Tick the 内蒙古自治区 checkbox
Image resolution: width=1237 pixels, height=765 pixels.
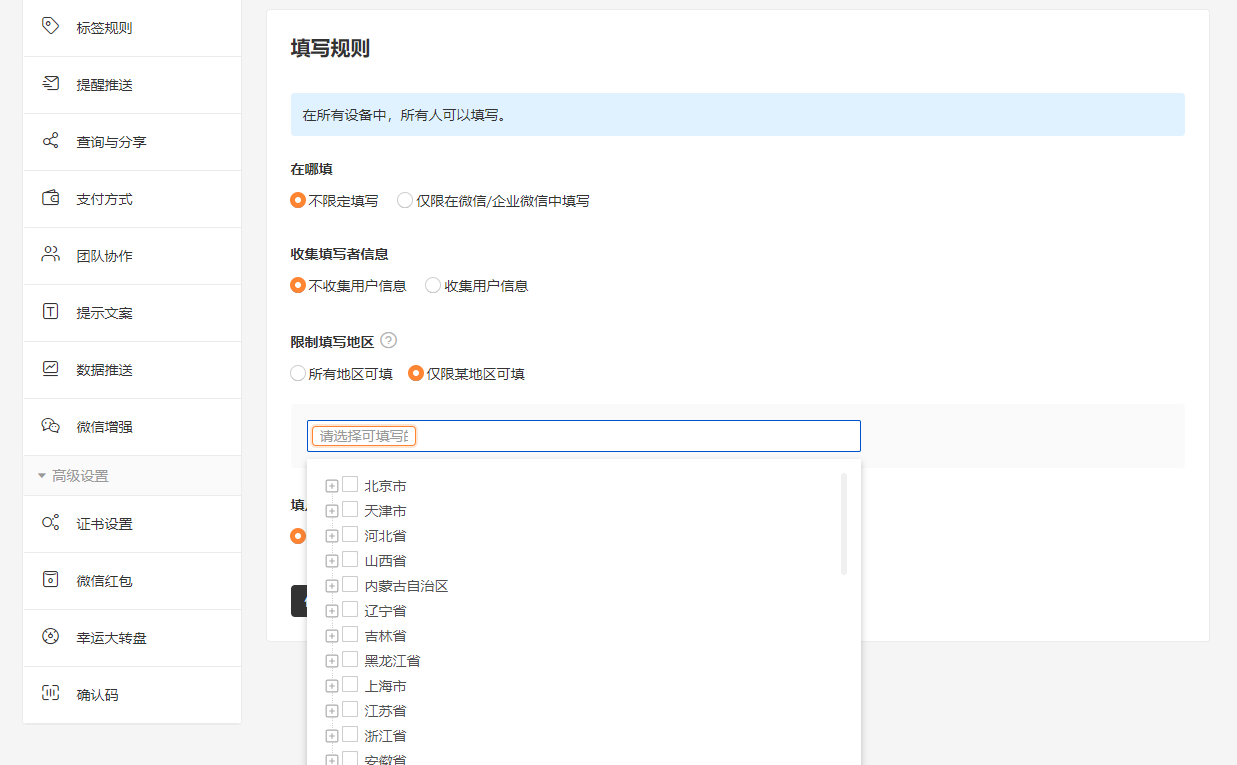pyautogui.click(x=350, y=584)
